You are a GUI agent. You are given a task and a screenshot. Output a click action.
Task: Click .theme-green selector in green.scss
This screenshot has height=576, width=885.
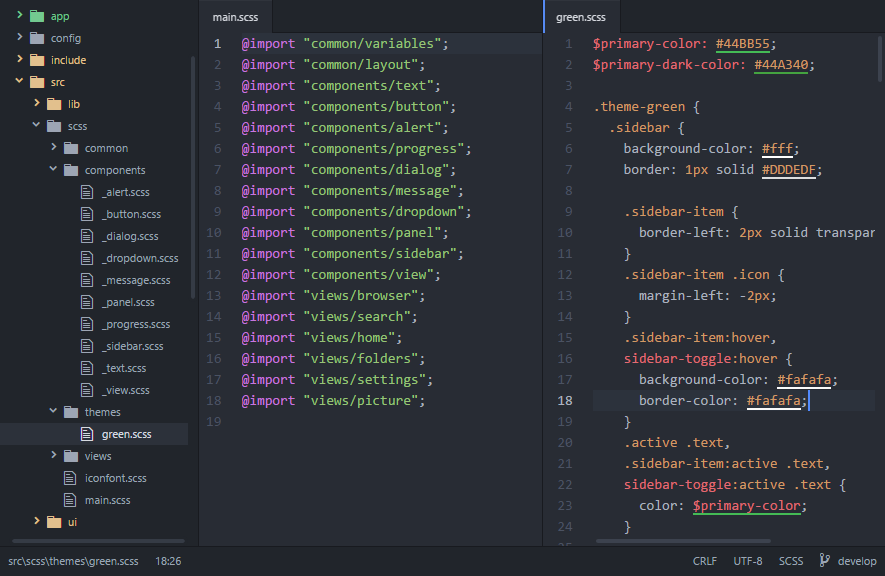click(639, 107)
